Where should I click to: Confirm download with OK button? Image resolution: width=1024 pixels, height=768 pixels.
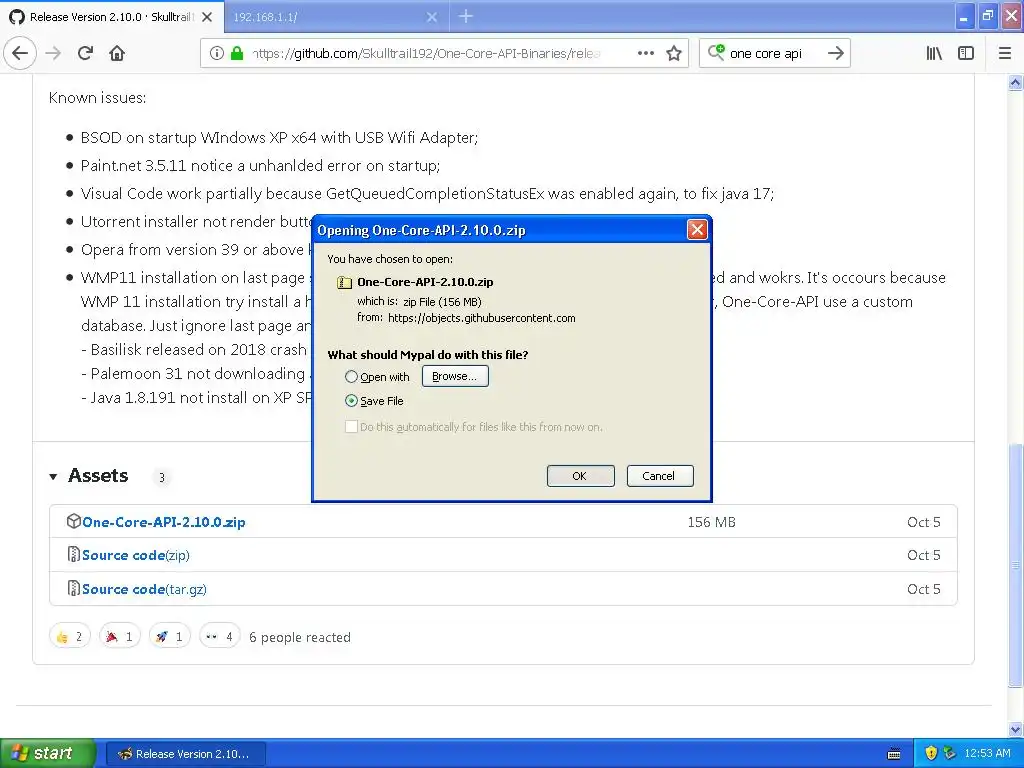pyautogui.click(x=580, y=476)
